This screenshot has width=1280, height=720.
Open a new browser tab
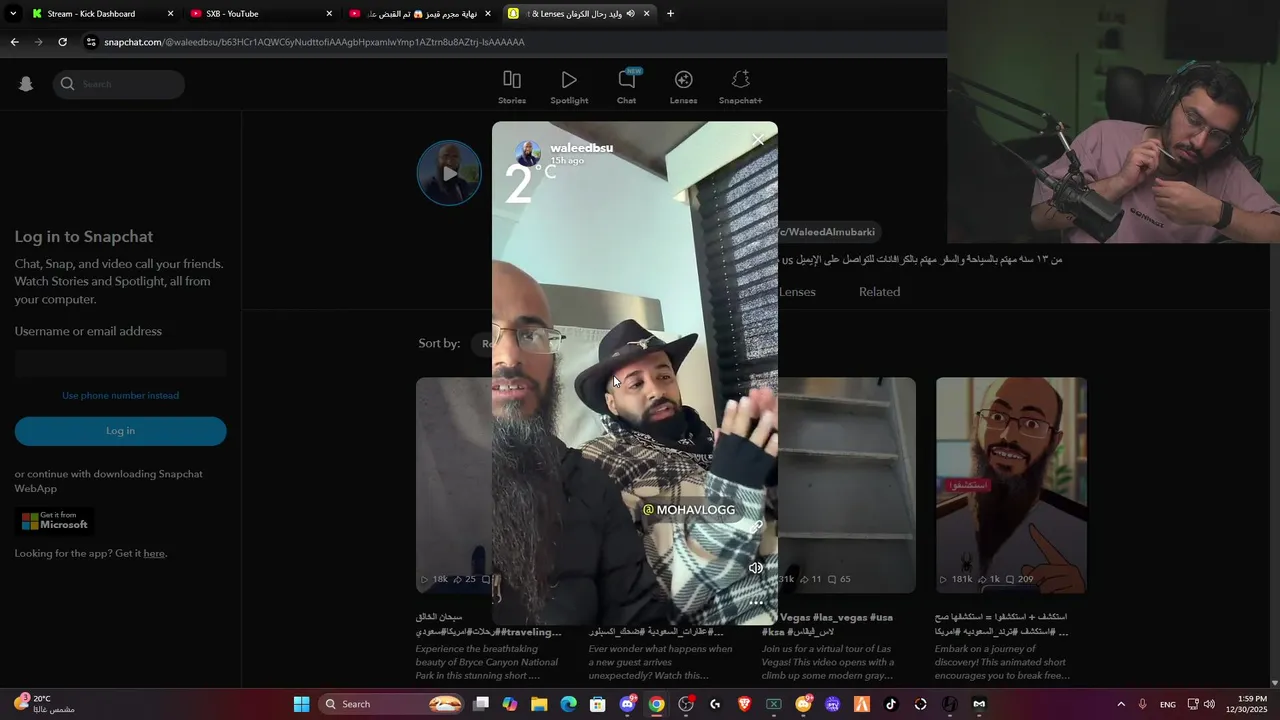pyautogui.click(x=670, y=14)
